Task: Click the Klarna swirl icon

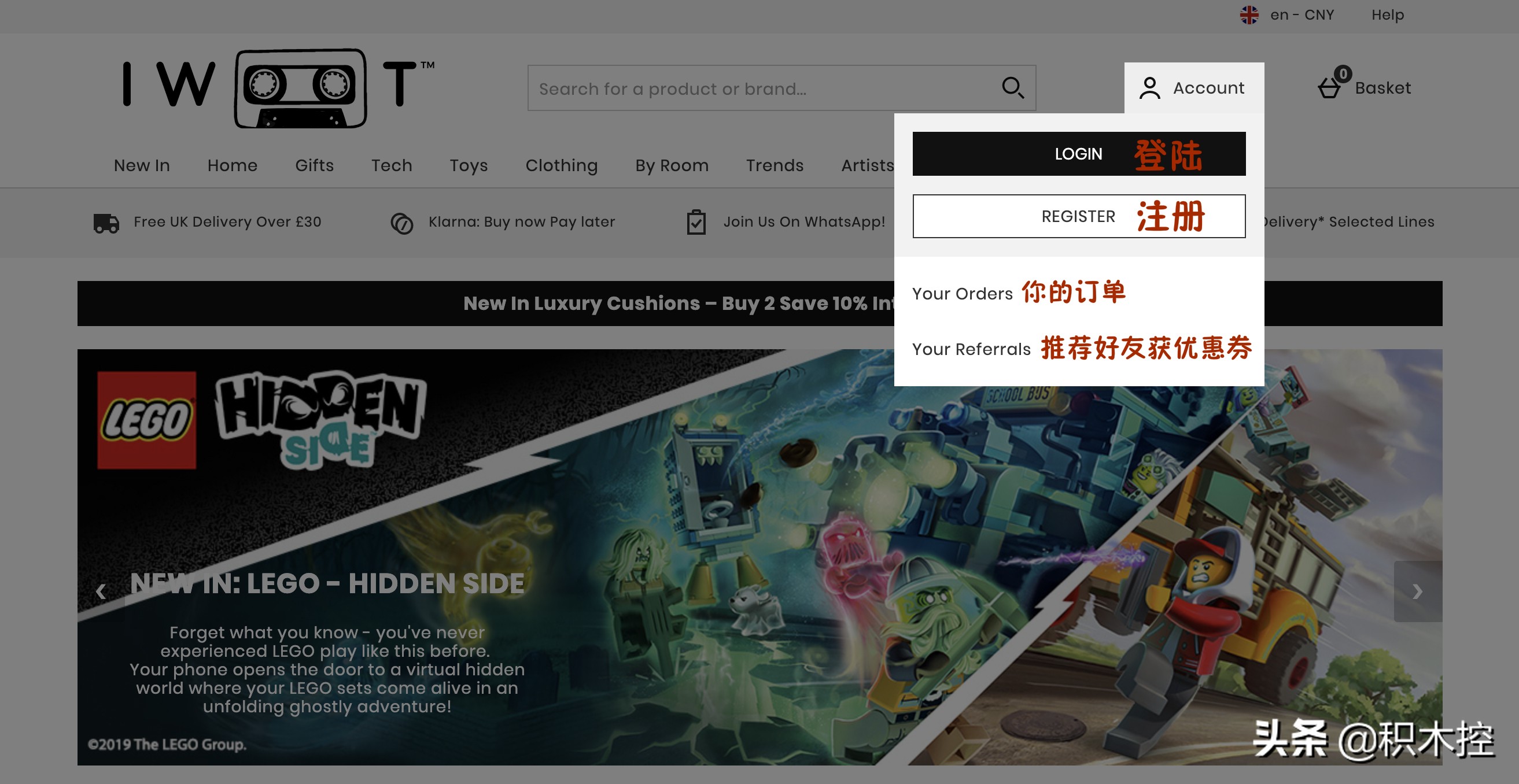Action: point(401,223)
